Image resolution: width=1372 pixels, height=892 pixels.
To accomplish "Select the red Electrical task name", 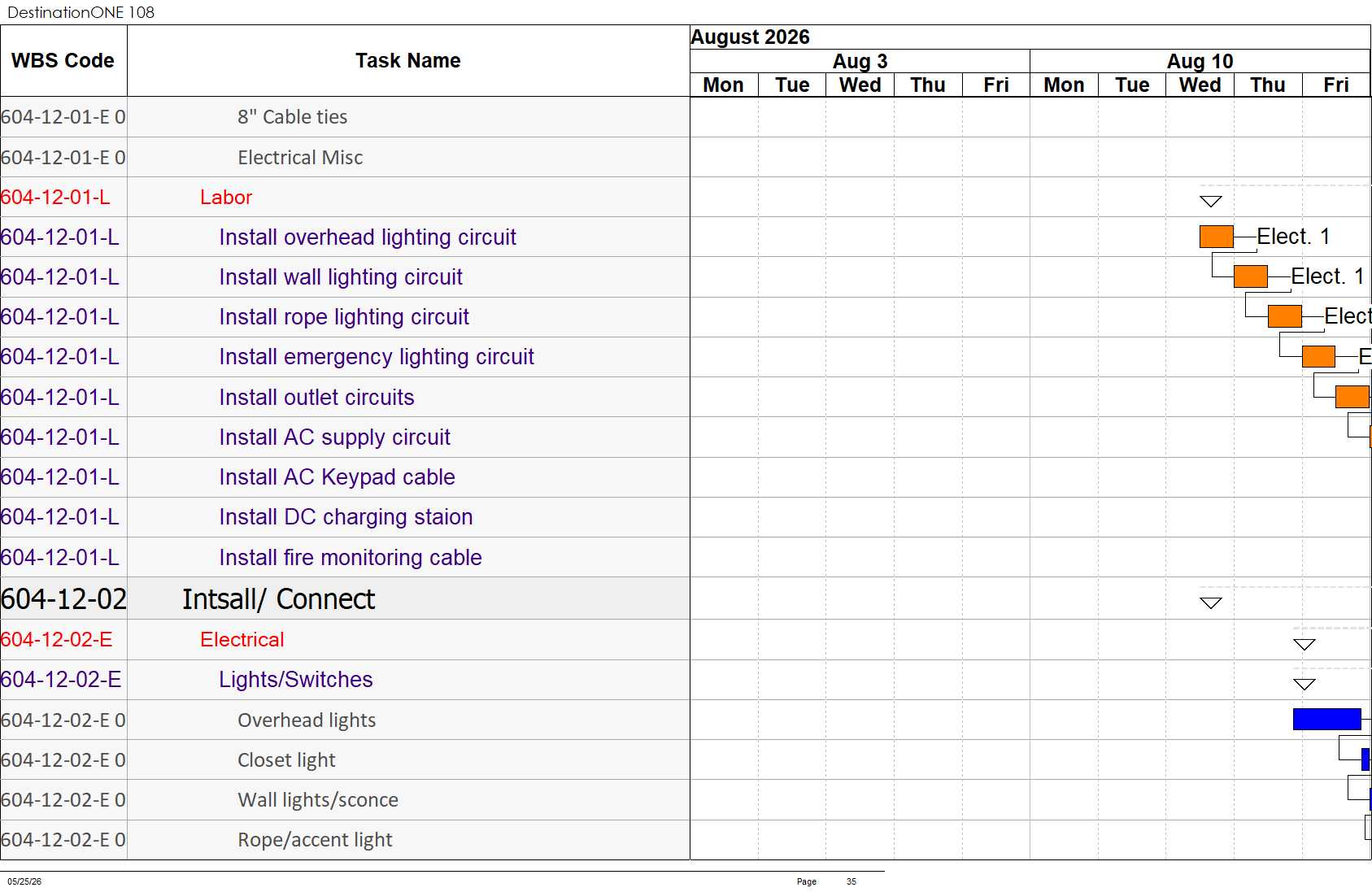I will pos(242,640).
